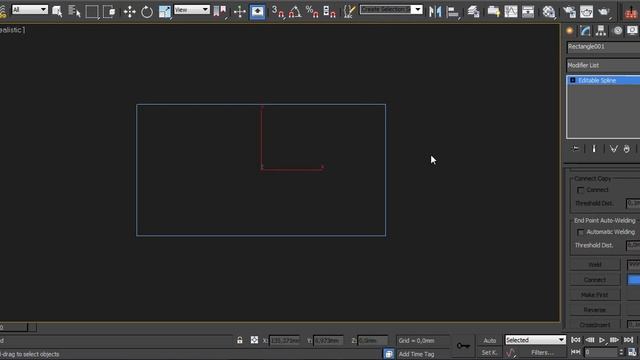Click Remove Modifier from stack icon
Image resolution: width=640 pixels, height=360 pixels.
(627, 149)
